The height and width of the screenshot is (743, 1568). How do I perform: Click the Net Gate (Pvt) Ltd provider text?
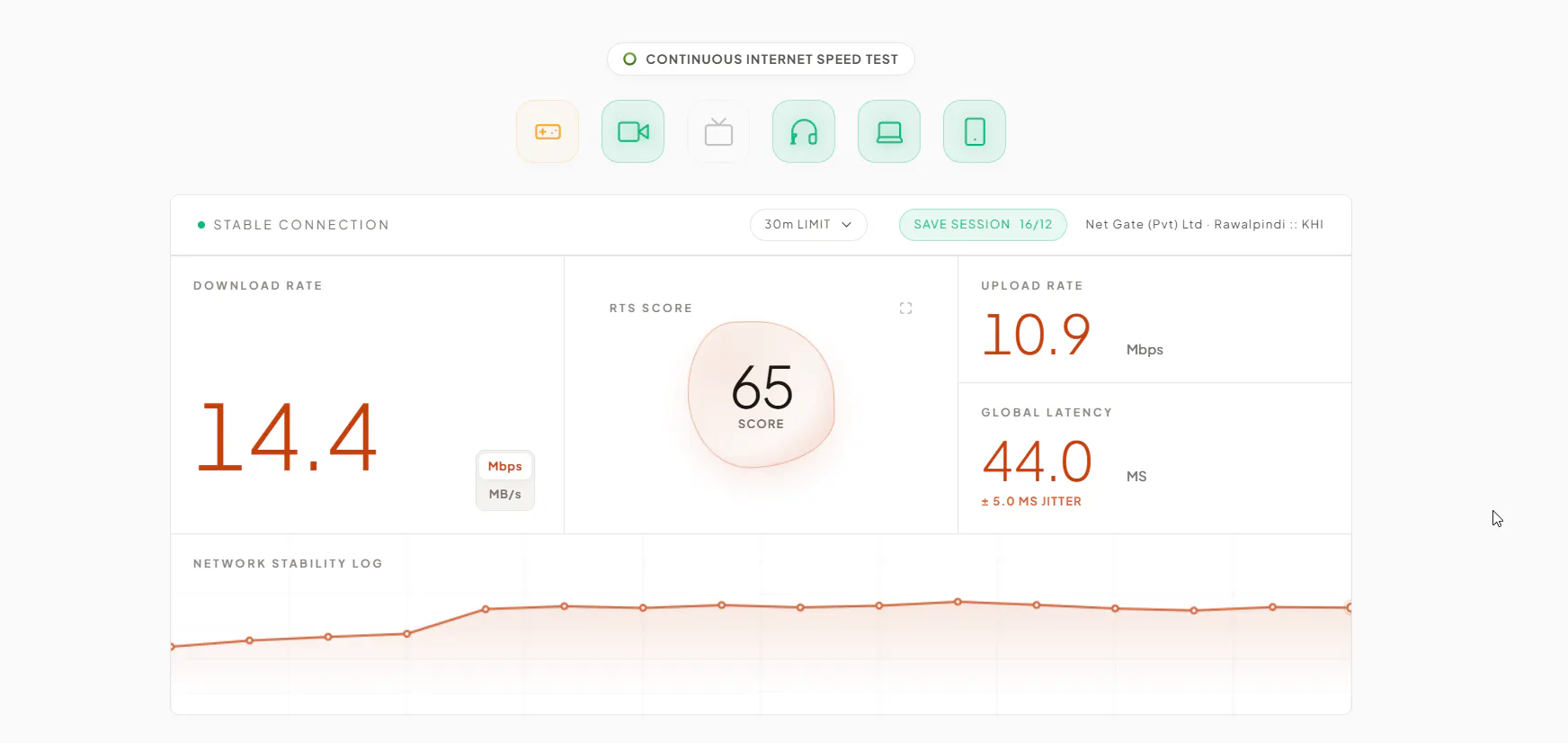click(x=1204, y=225)
